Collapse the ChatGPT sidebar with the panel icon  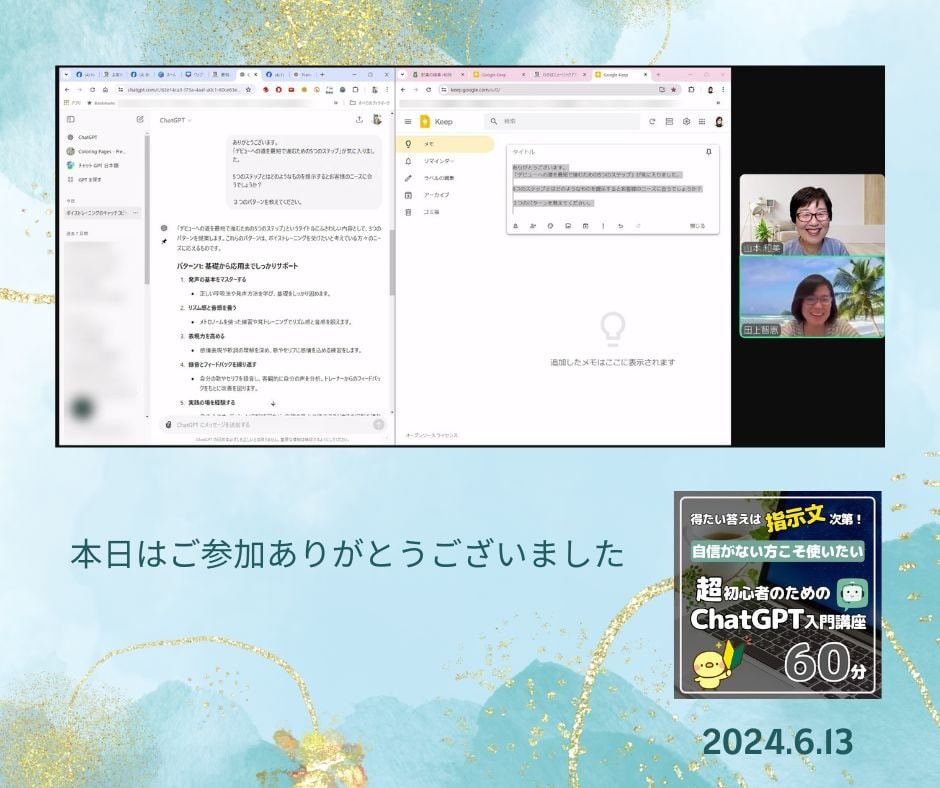70,120
